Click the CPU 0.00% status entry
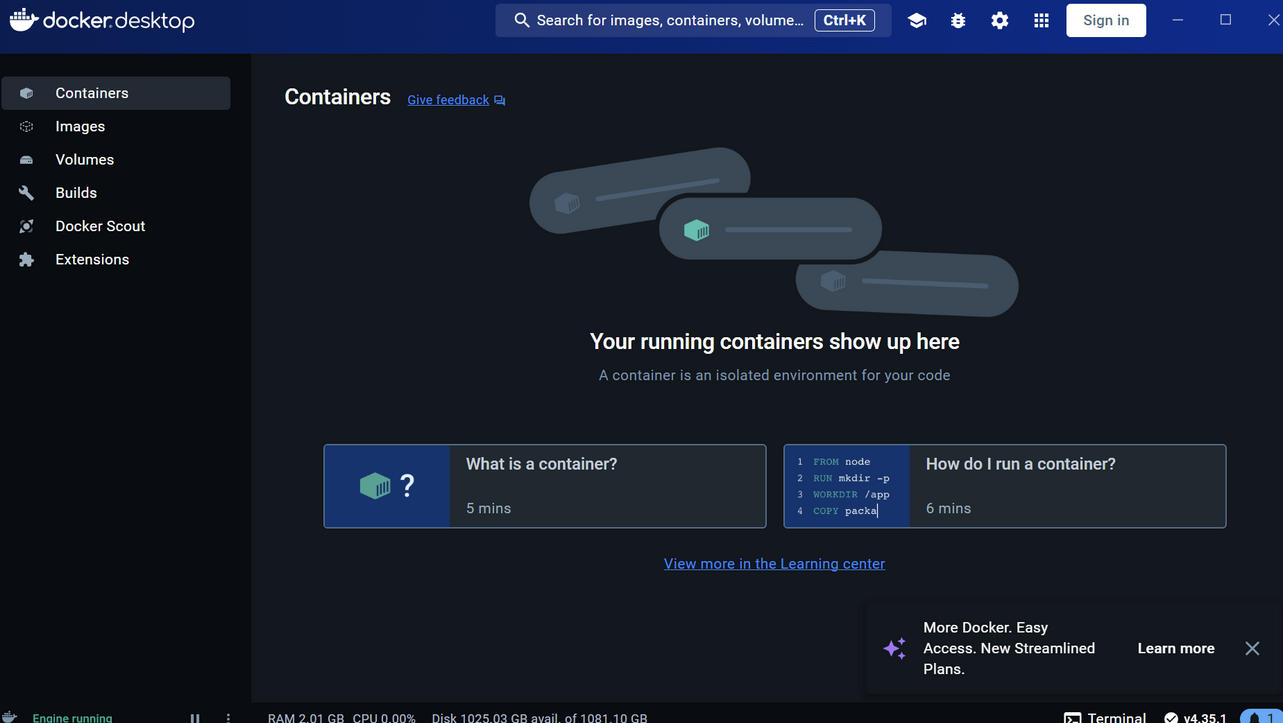Viewport: 1283px width, 723px height. [x=384, y=718]
